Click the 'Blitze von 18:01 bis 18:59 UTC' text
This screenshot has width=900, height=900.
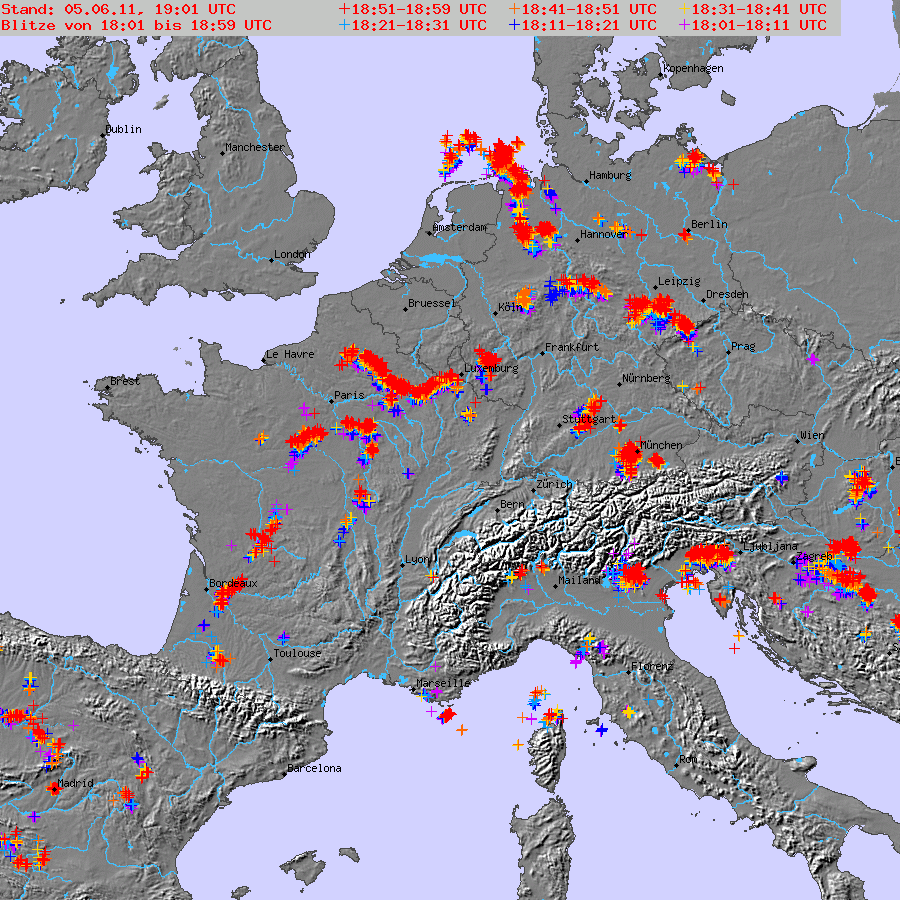(x=137, y=25)
